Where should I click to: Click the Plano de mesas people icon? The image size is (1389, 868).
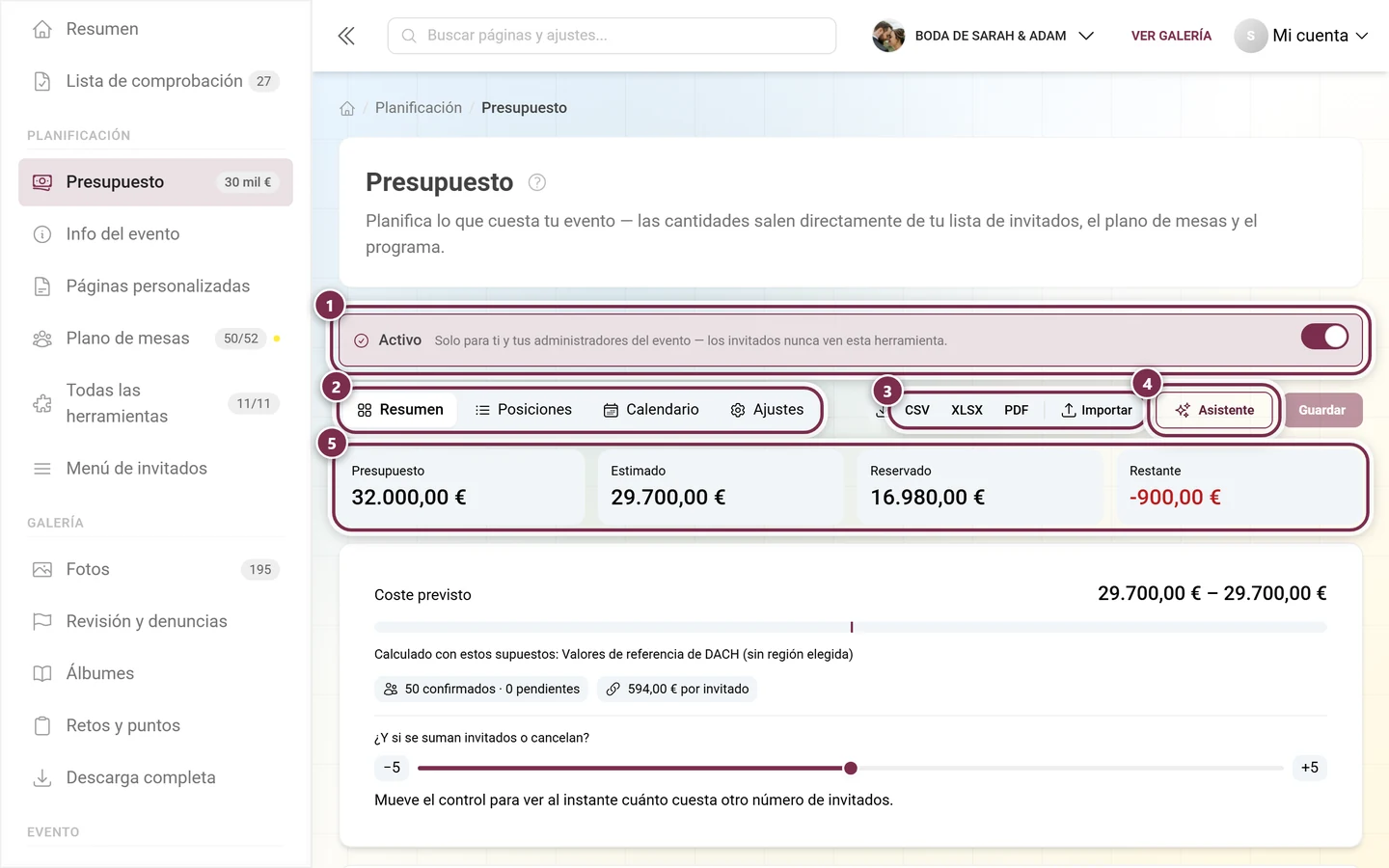tap(42, 339)
